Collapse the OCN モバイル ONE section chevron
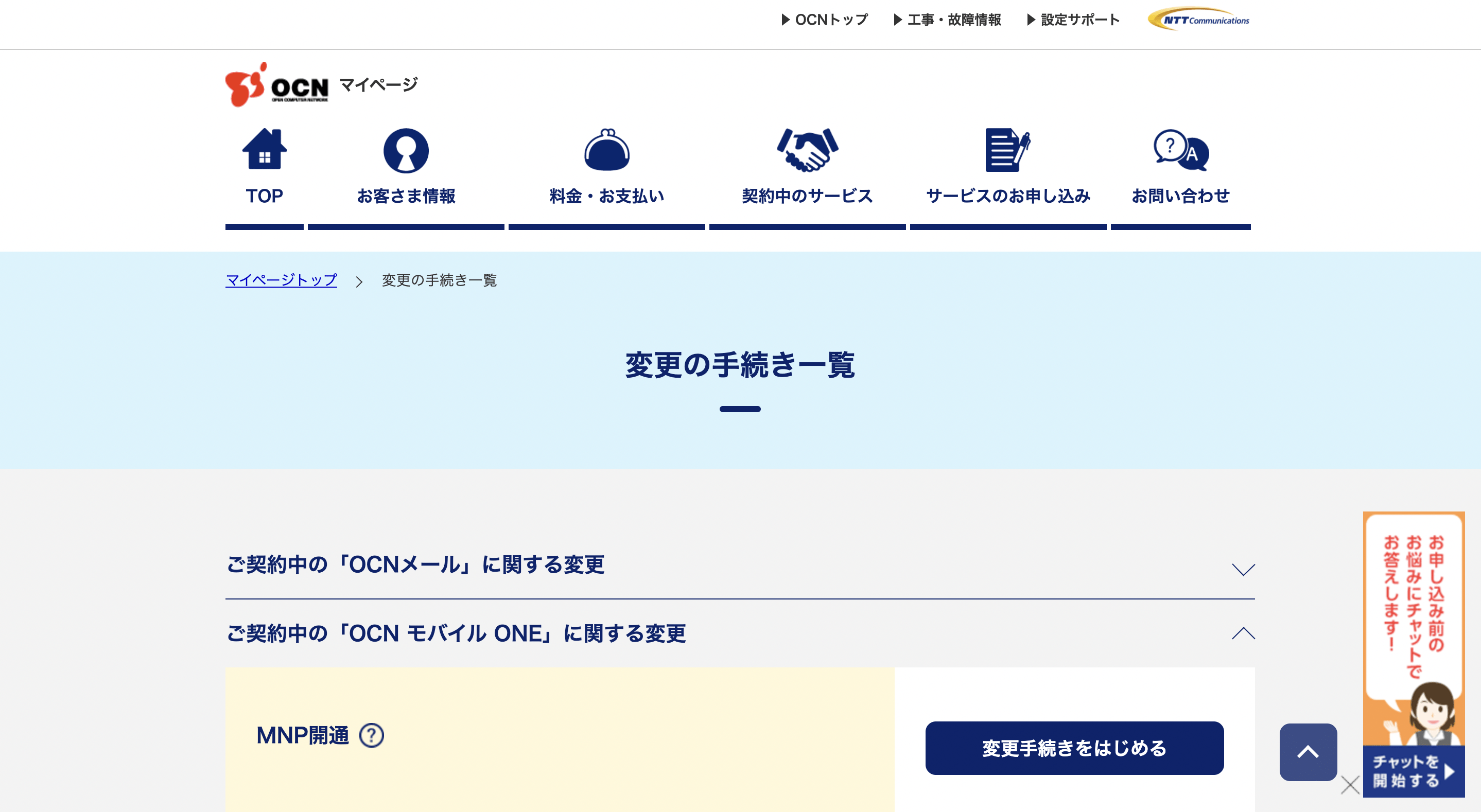 (x=1243, y=633)
